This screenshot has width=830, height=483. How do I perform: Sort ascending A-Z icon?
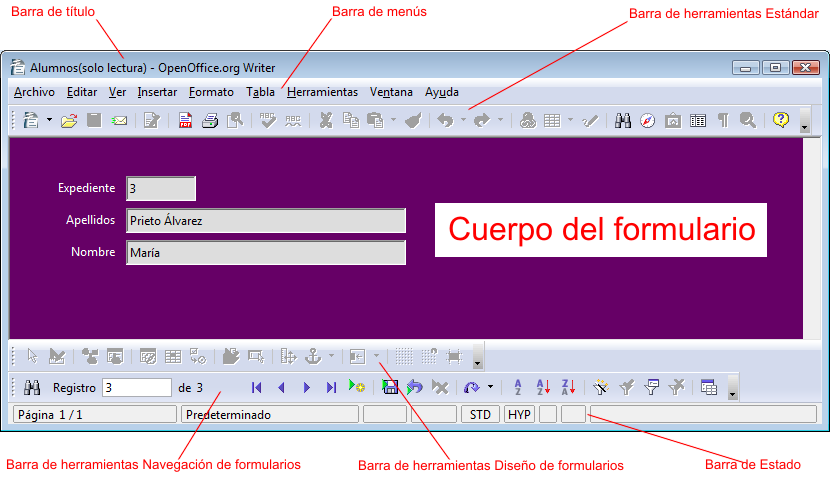(543, 387)
